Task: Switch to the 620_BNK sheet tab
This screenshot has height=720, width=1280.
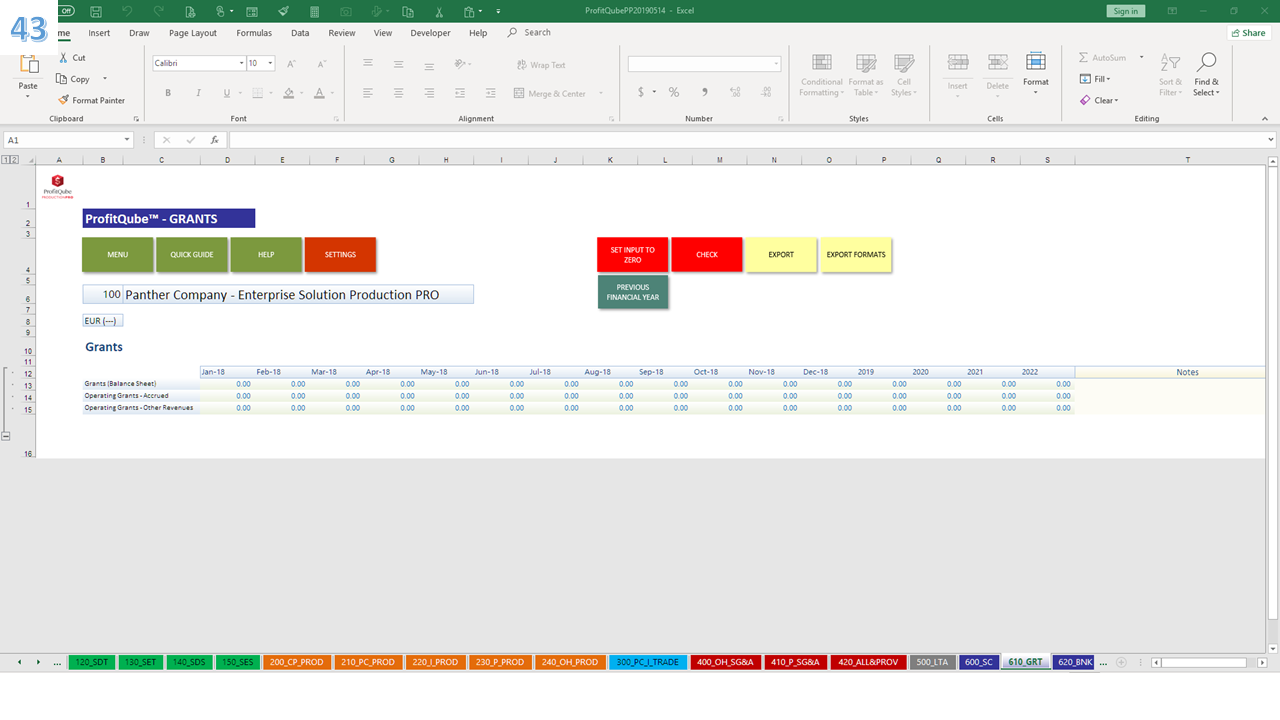Action: pyautogui.click(x=1075, y=662)
